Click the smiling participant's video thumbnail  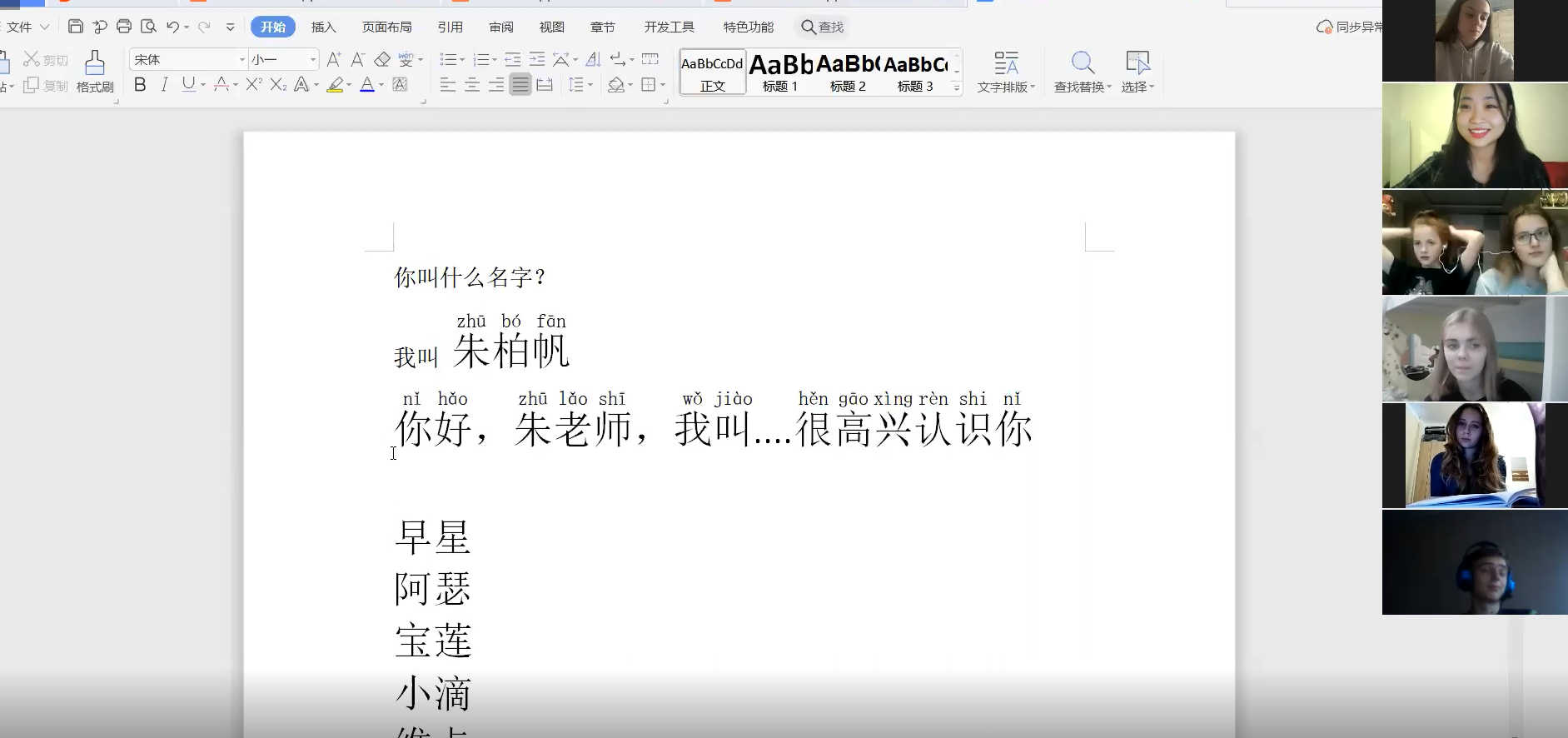1474,136
